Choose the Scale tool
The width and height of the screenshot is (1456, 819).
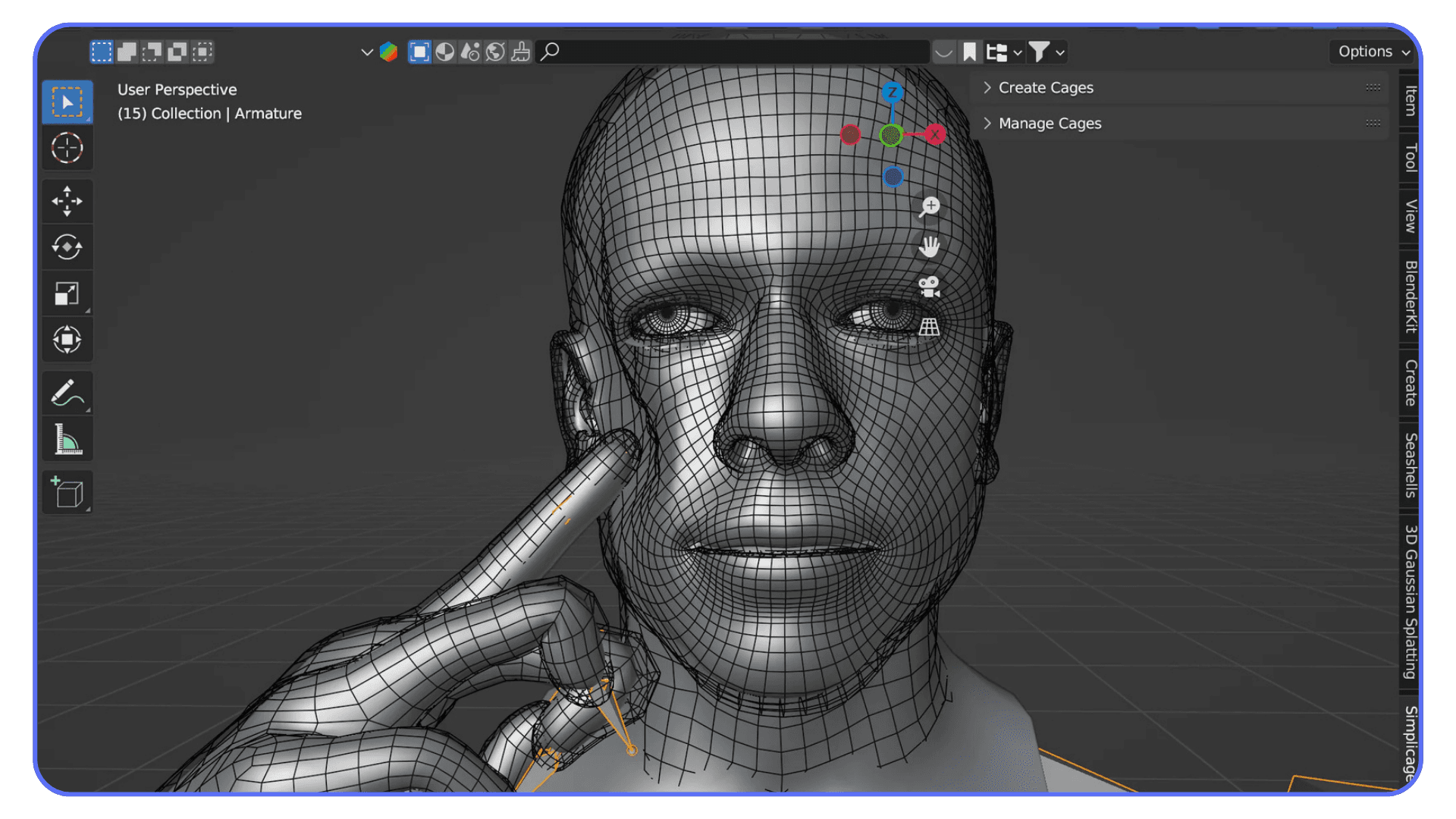67,293
